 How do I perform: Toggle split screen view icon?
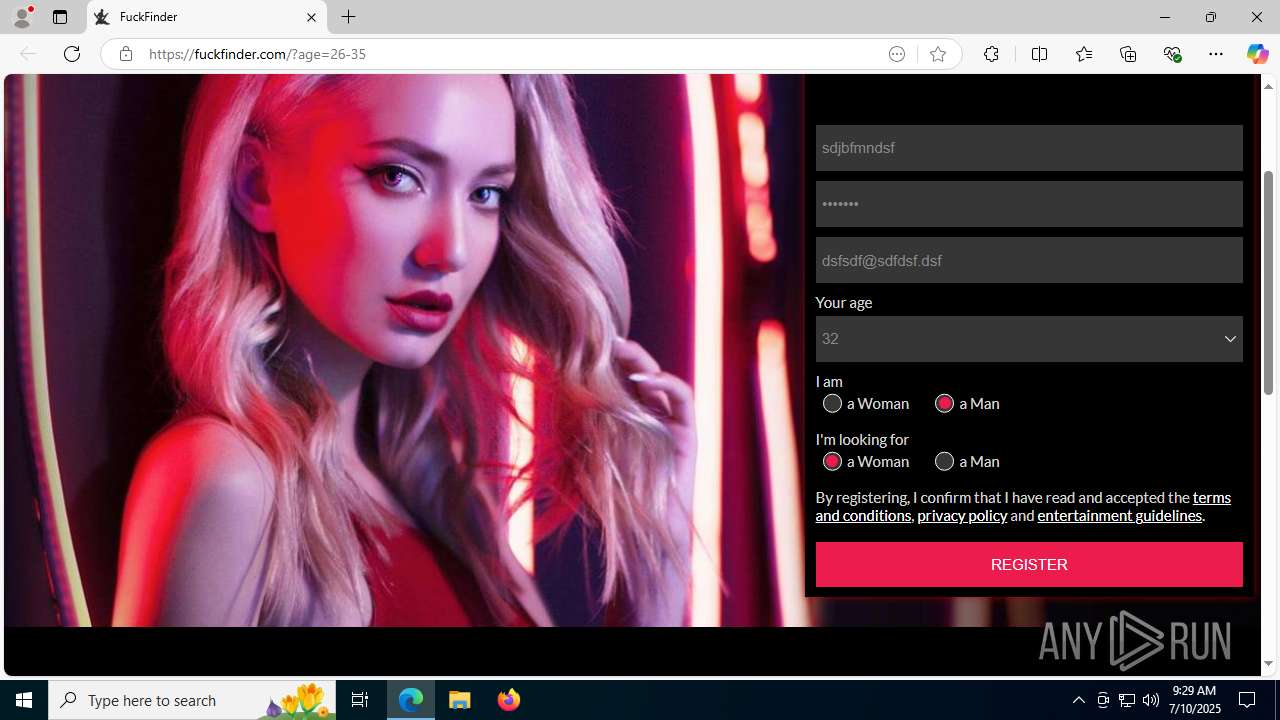click(x=1039, y=54)
